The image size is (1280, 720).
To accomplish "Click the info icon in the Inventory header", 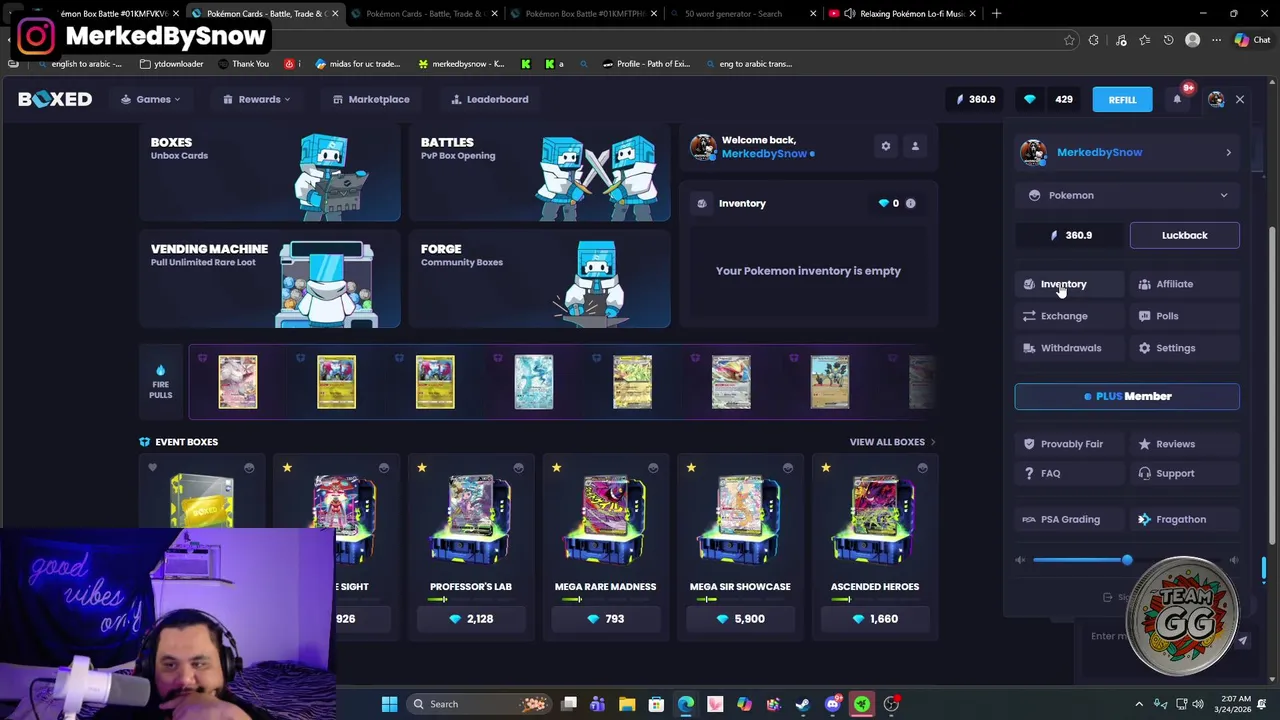I will click(x=910, y=203).
